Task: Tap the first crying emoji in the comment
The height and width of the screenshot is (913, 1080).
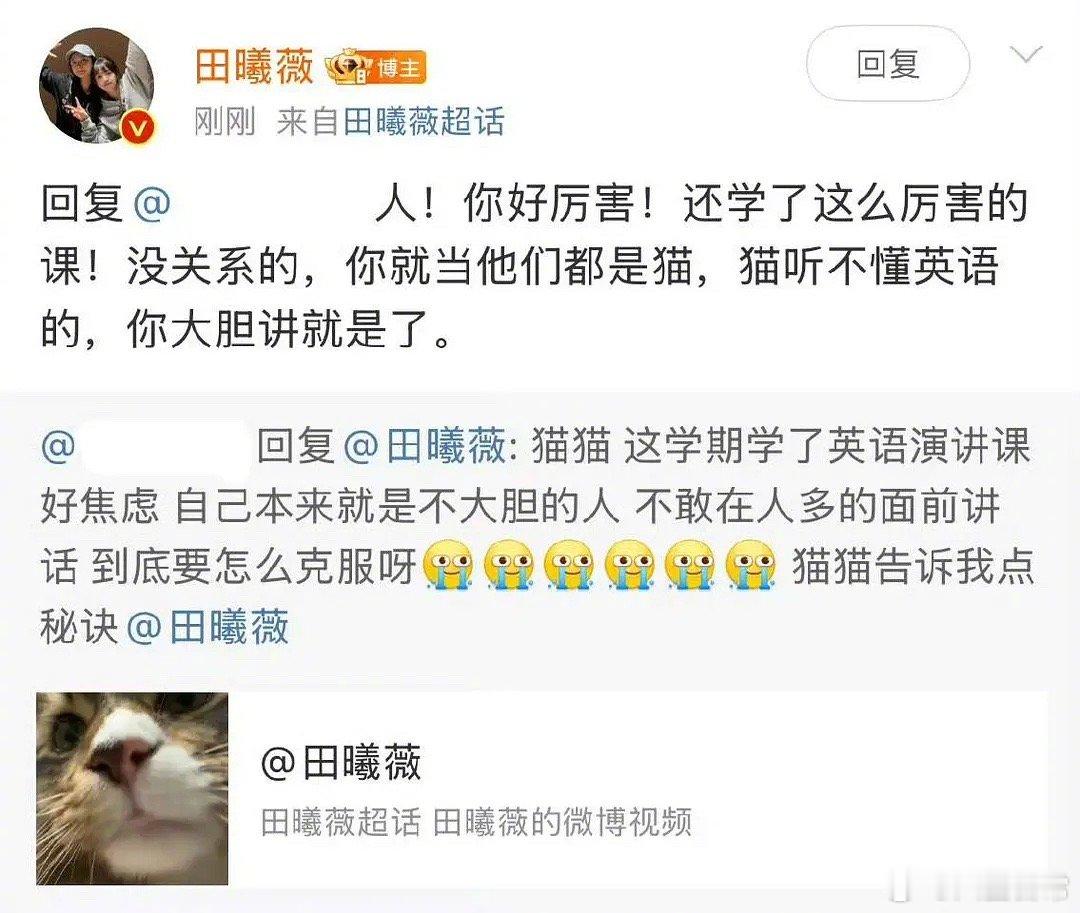Action: (447, 565)
